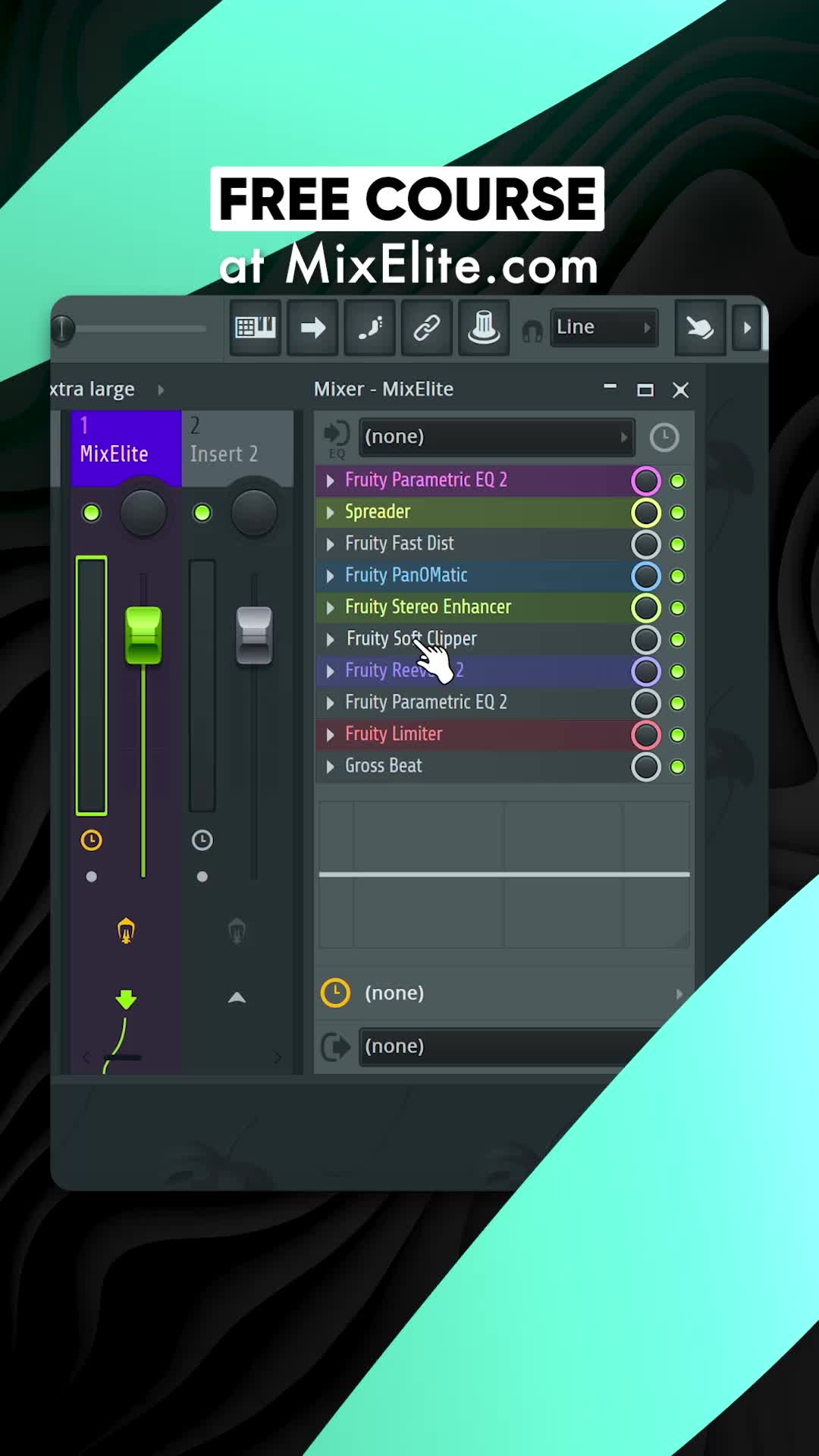Open the Spreader plugin
The height and width of the screenshot is (1456, 819).
378,512
